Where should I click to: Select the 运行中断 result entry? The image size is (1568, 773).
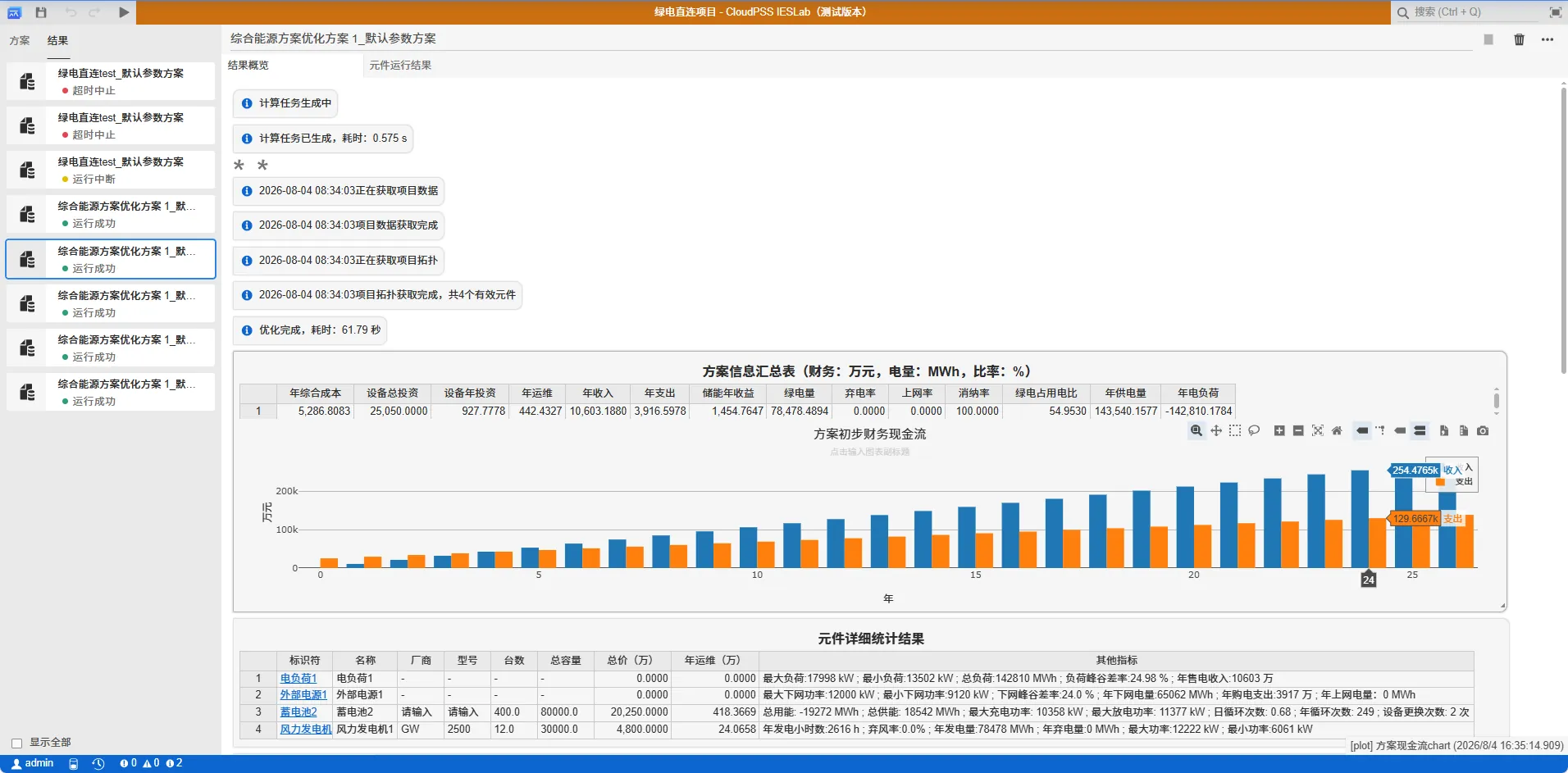[111, 170]
